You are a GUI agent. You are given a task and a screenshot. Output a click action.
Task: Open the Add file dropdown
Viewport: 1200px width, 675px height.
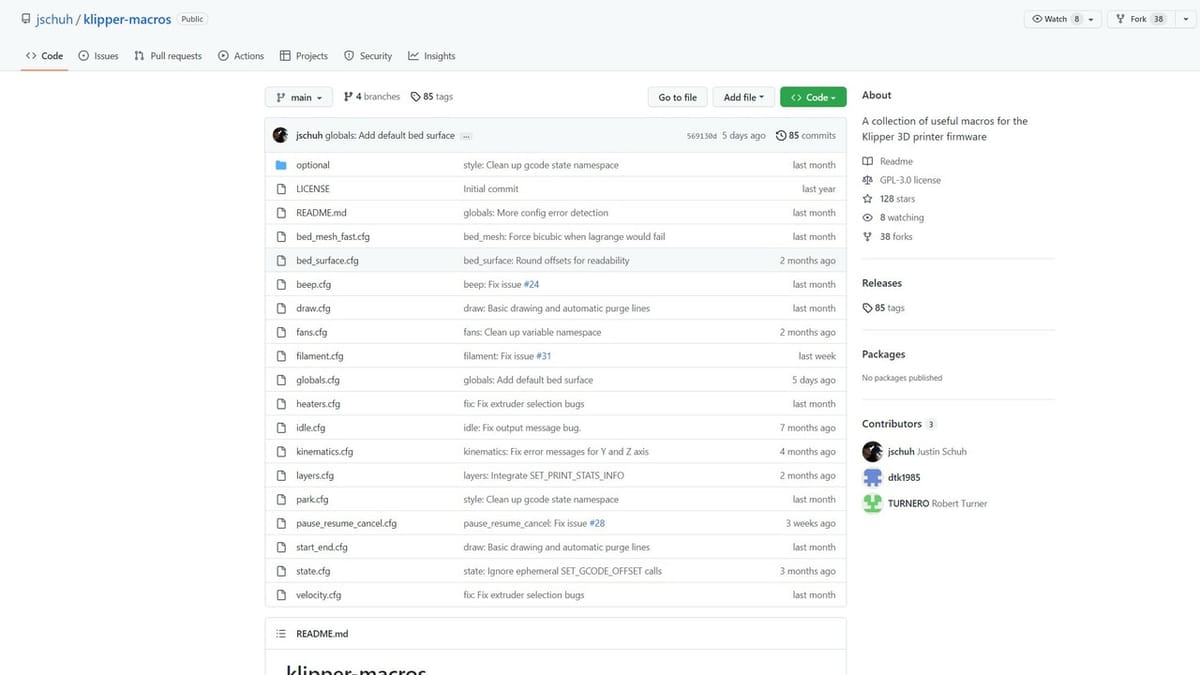744,97
